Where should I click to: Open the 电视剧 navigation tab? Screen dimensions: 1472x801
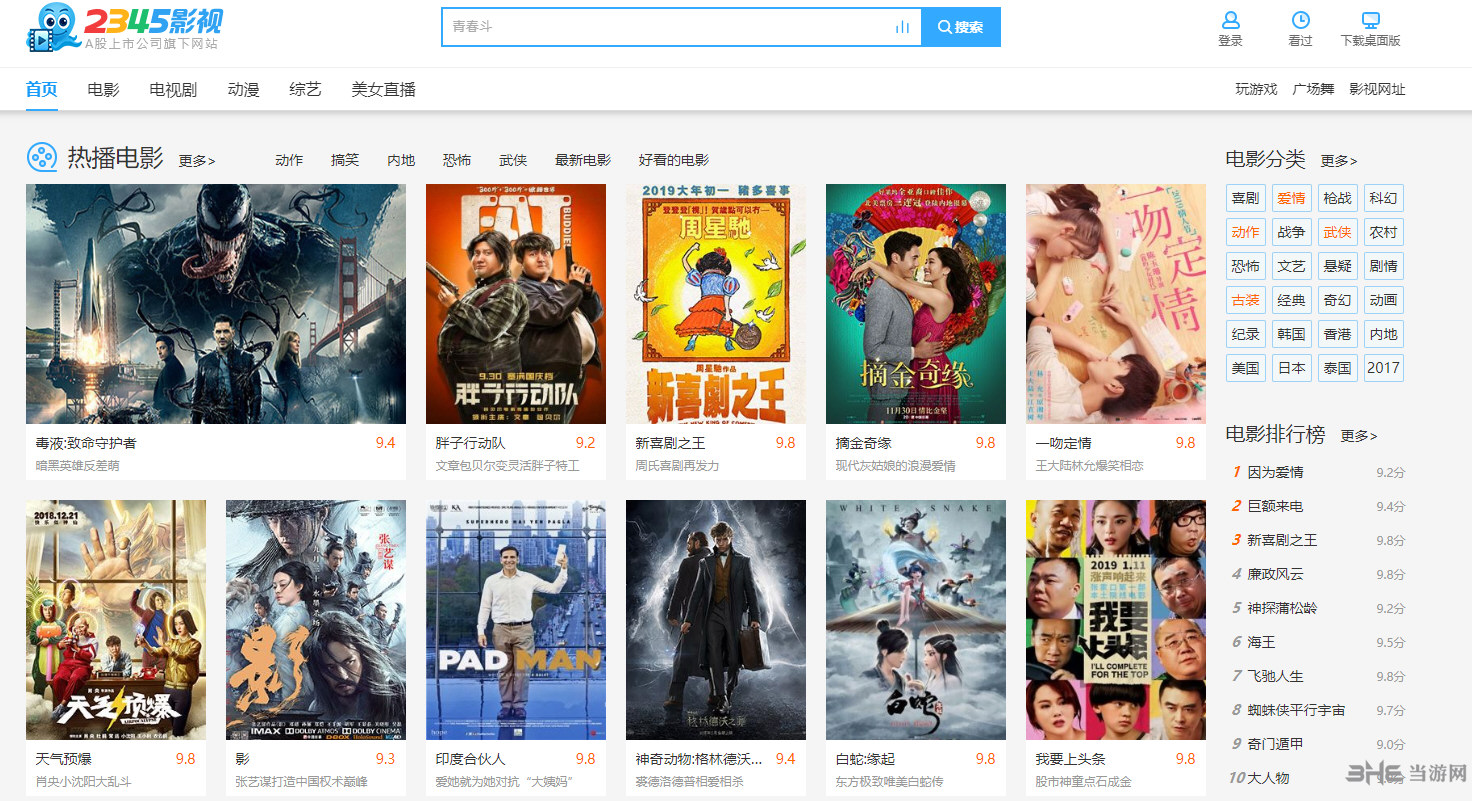pos(173,89)
